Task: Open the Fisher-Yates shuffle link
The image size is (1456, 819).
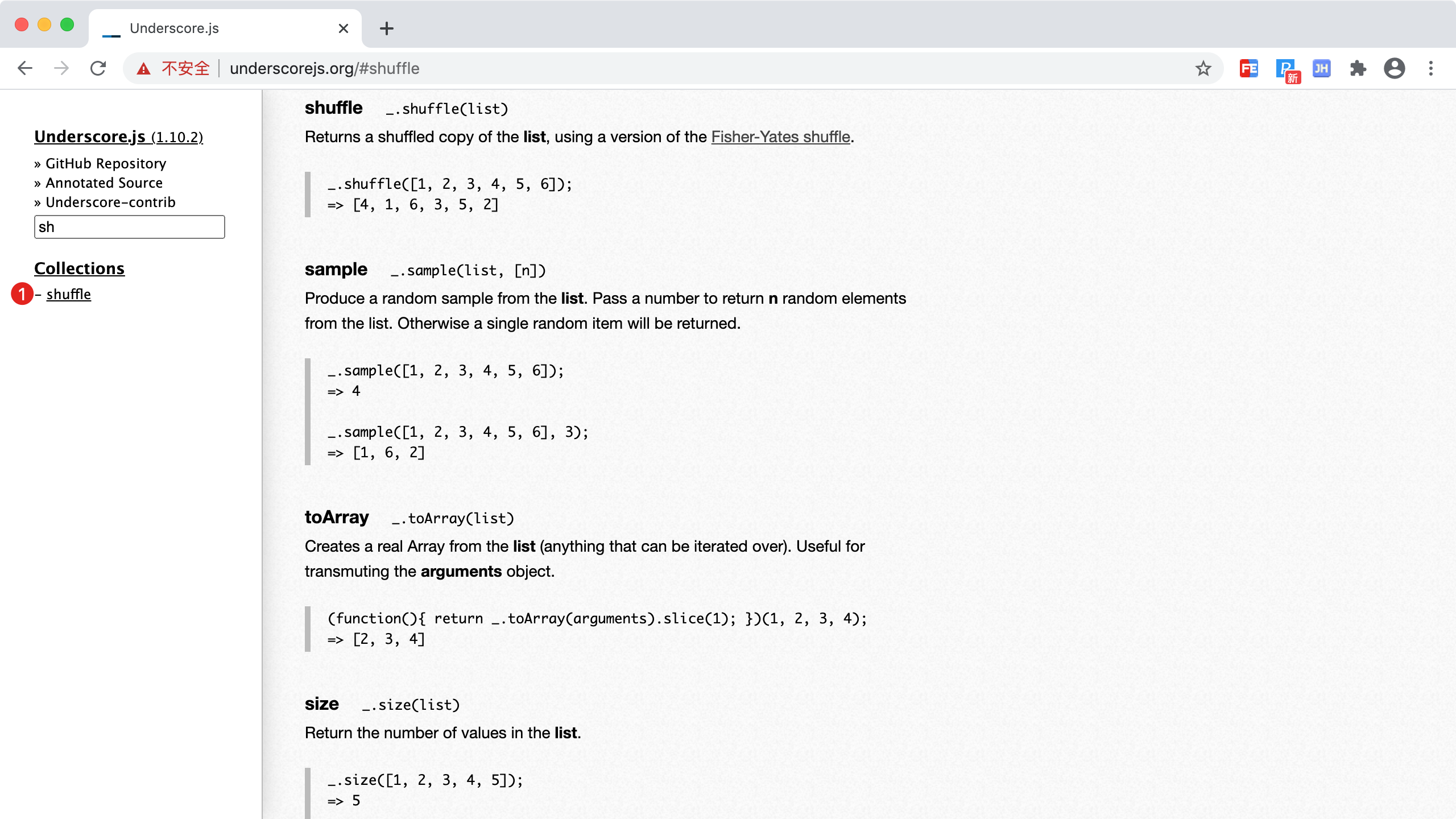Action: coord(780,137)
